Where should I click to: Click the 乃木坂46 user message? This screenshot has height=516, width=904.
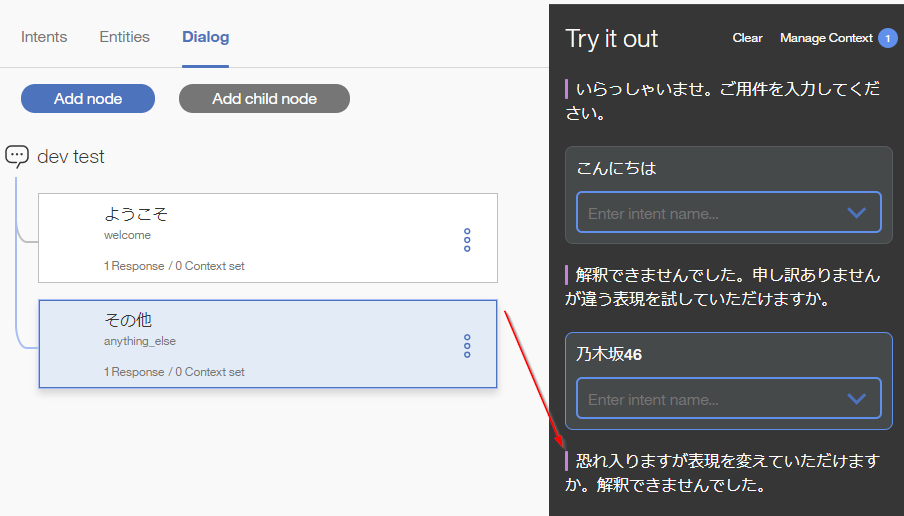(609, 354)
